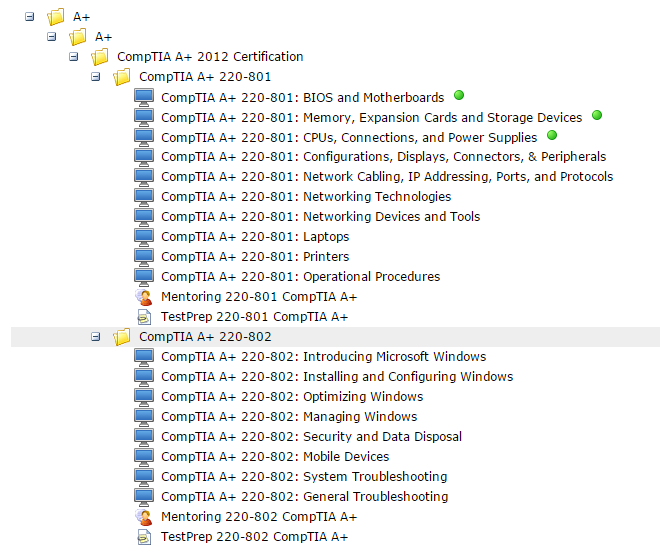Select CompTIA A+ 220-801: Printers
The width and height of the screenshot is (660, 552).
[255, 256]
